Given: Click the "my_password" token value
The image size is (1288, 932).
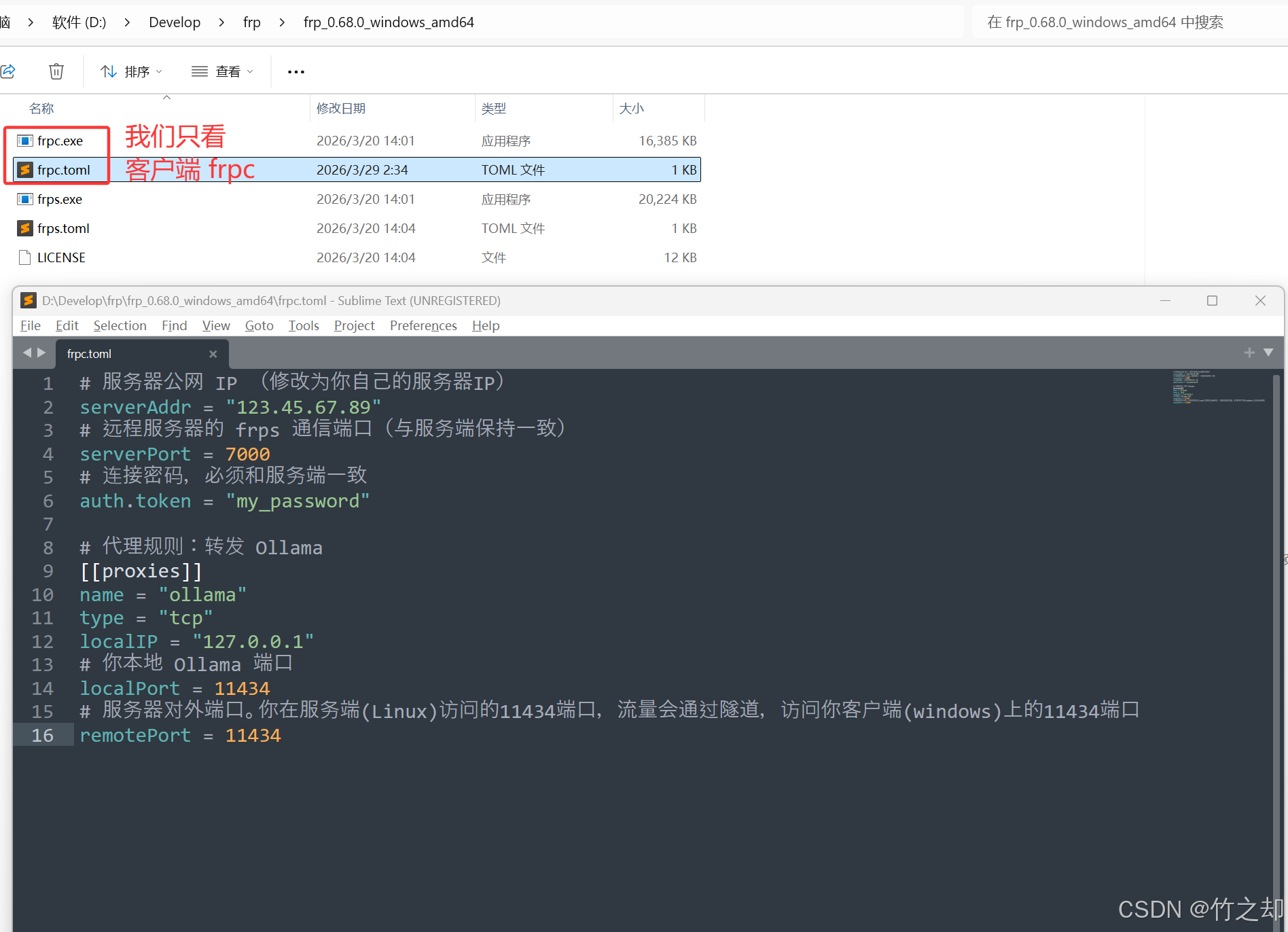Looking at the screenshot, I should point(298,501).
